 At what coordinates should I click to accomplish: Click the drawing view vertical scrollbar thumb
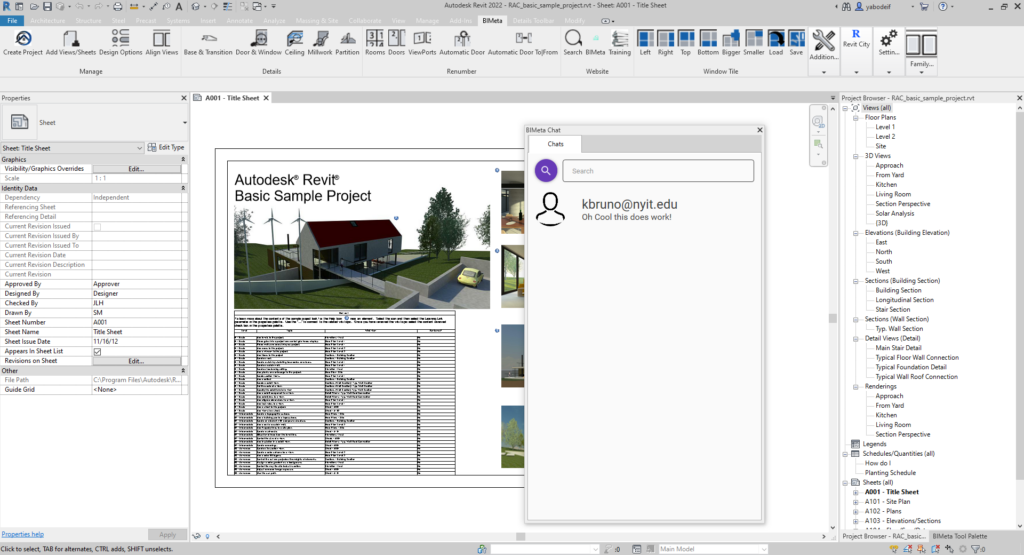pos(833,319)
